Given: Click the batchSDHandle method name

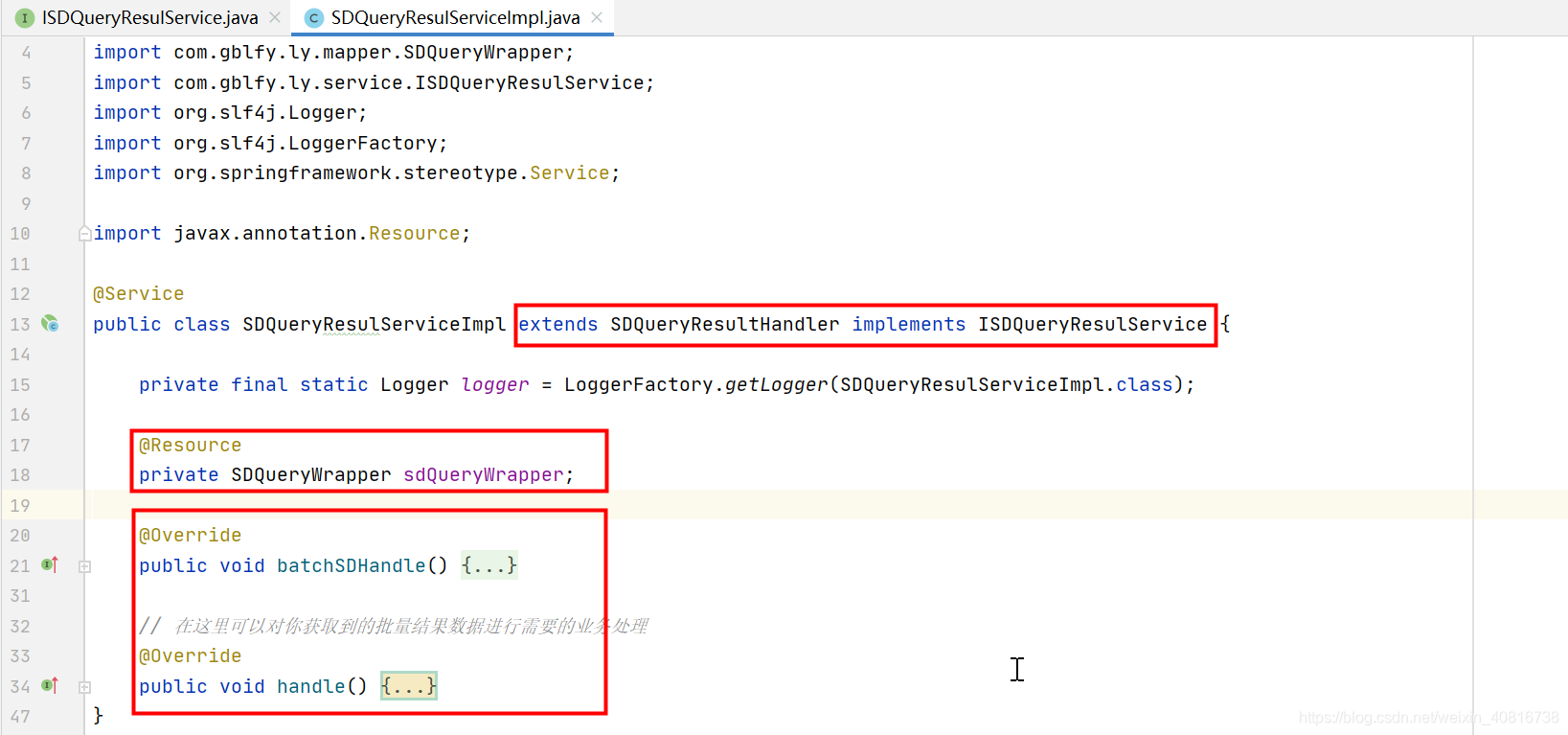Looking at the screenshot, I should tap(352, 565).
